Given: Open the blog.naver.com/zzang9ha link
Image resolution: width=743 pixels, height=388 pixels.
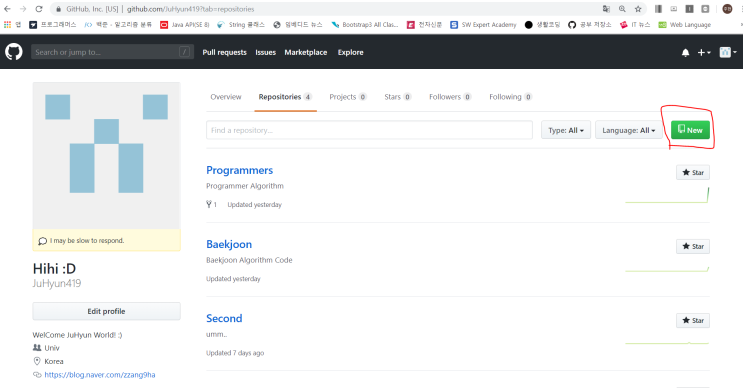Looking at the screenshot, I should click(100, 375).
